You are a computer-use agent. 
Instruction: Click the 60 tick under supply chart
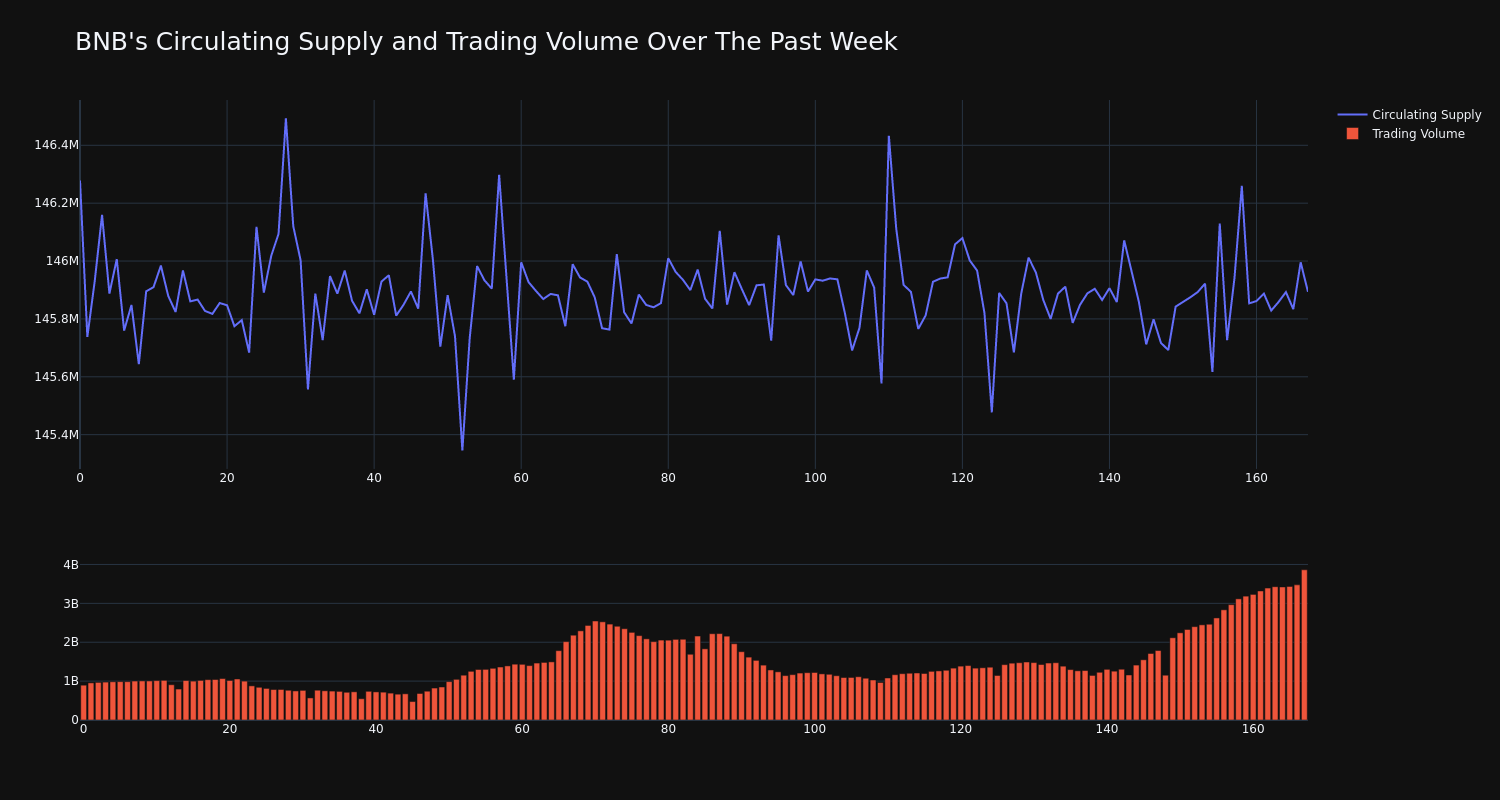pyautogui.click(x=521, y=478)
